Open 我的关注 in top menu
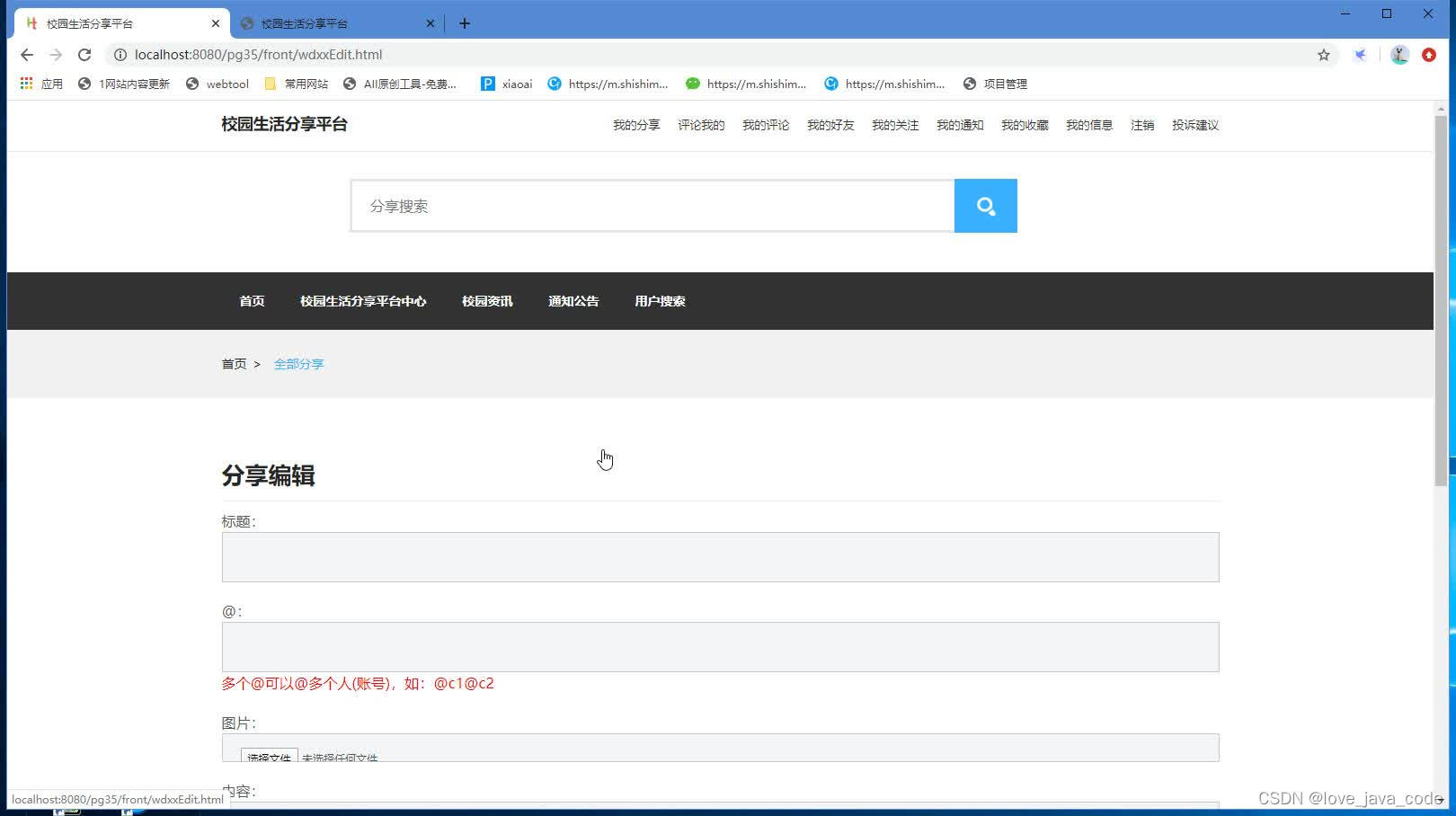Image resolution: width=1456 pixels, height=816 pixels. click(x=895, y=125)
